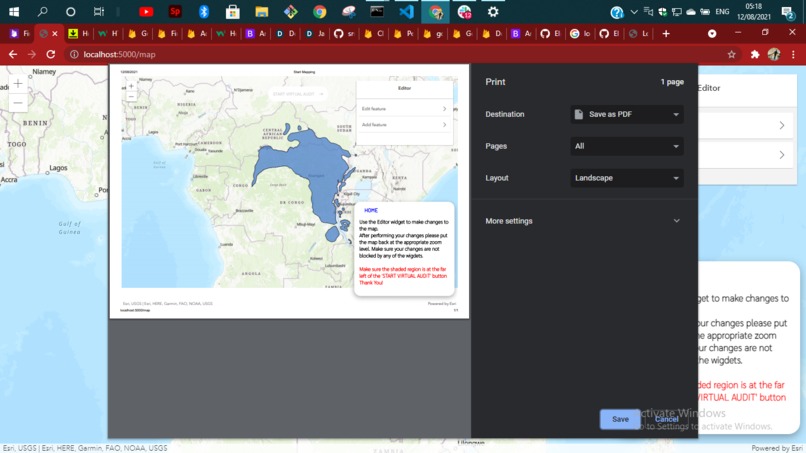
Task: Switch to the GitHub 'sr' tab
Action: pyautogui.click(x=344, y=33)
